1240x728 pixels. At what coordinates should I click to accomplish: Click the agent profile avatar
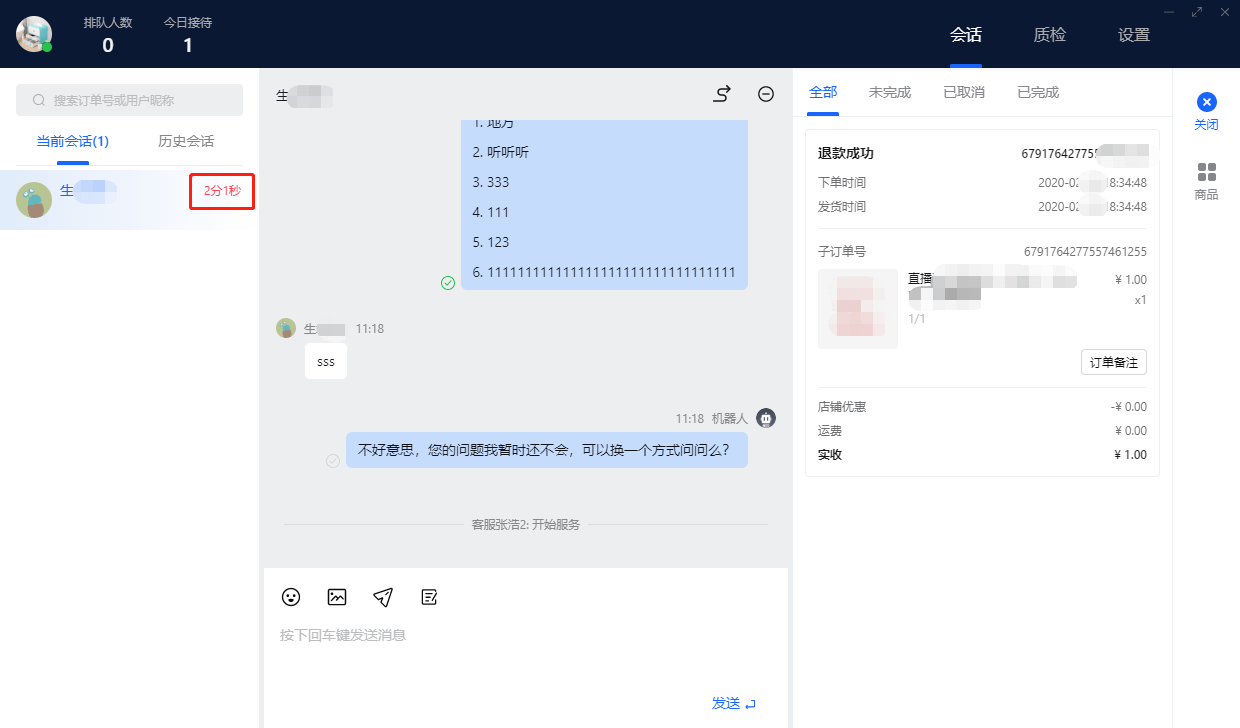click(34, 34)
